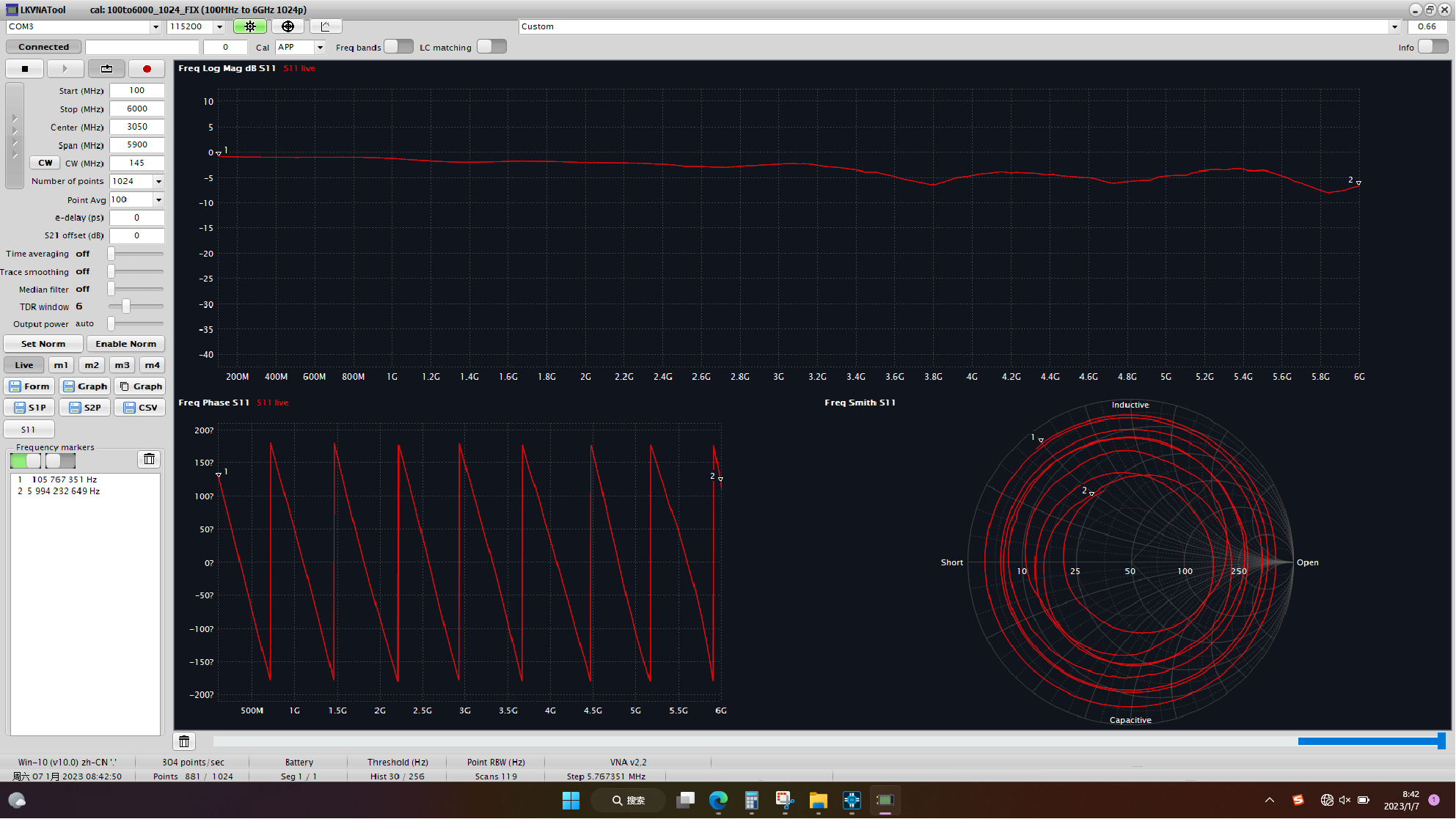The height and width of the screenshot is (819, 1456).
Task: Delete frequency markers with trash icon
Action: coord(149,459)
